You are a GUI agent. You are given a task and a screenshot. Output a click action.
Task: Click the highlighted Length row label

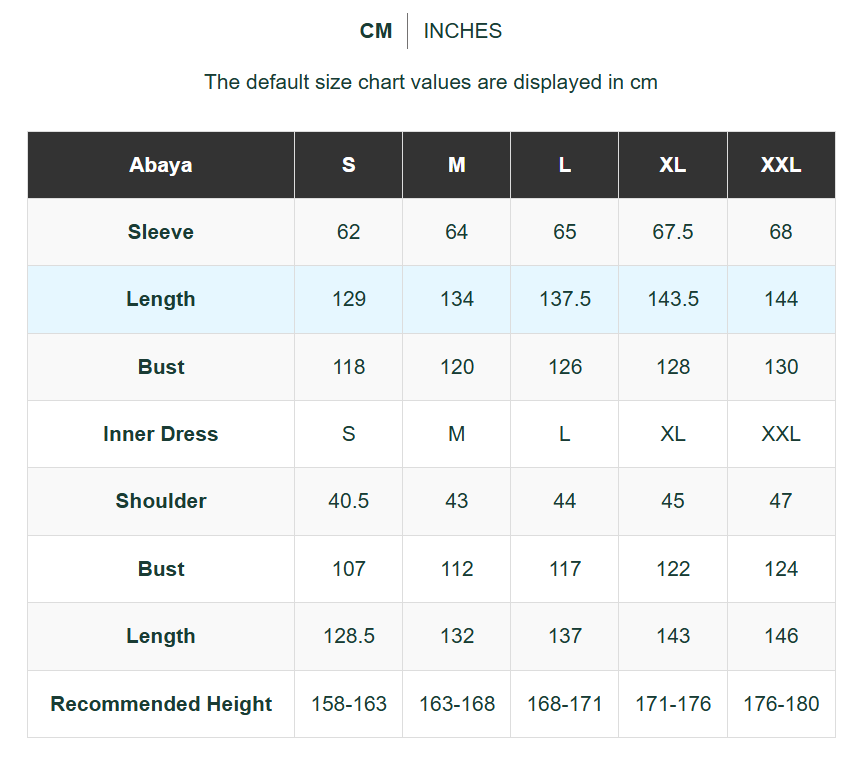tap(160, 299)
